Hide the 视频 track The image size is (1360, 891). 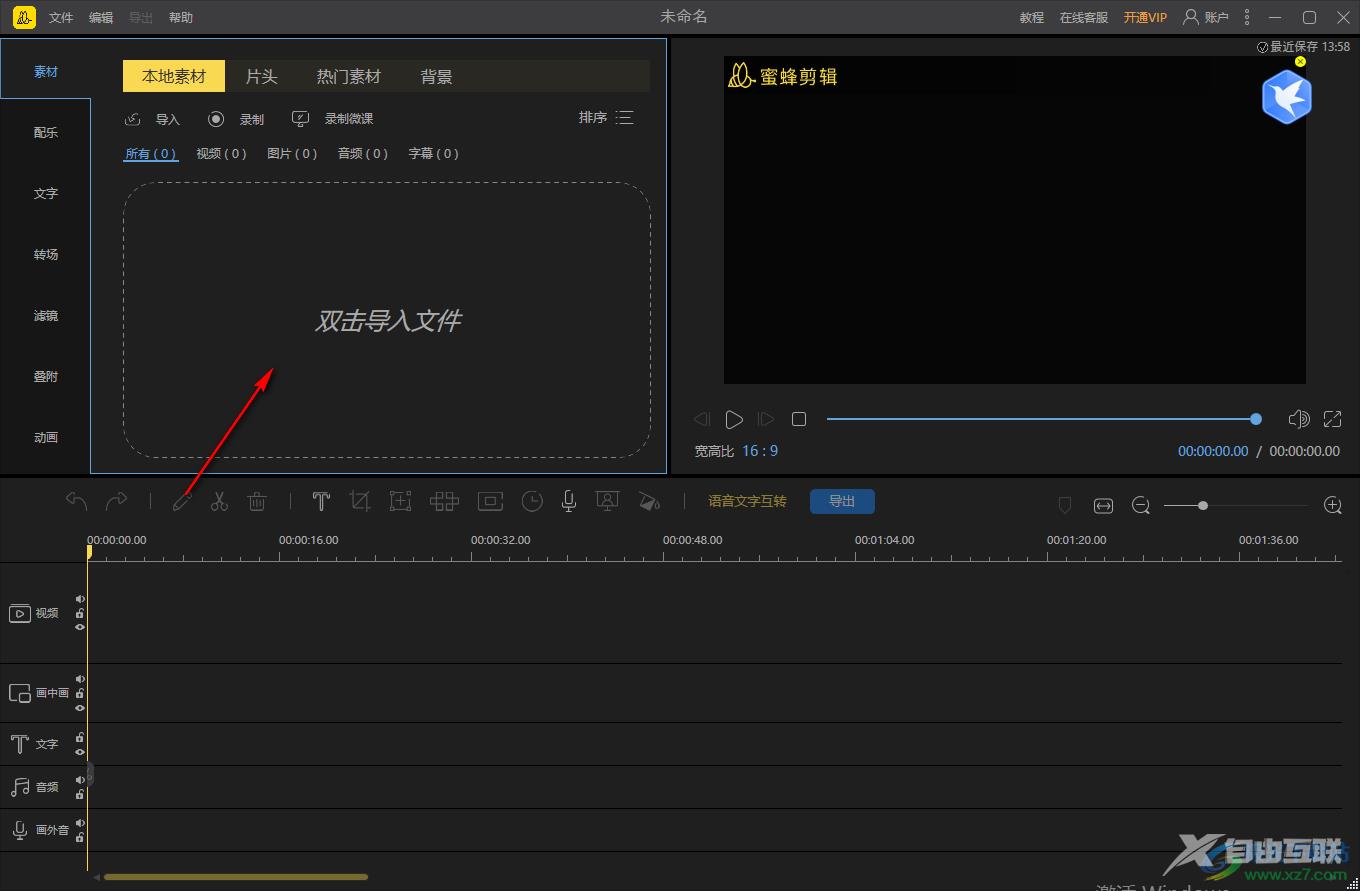(x=80, y=627)
